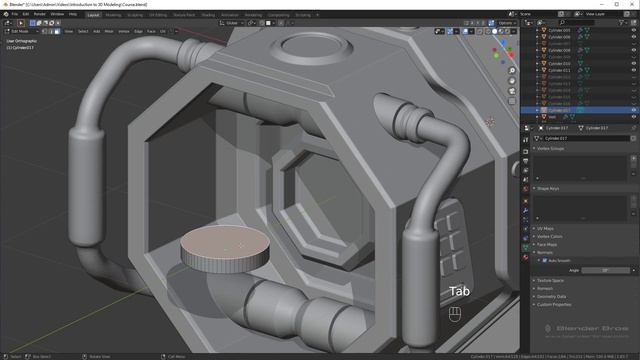
Task: Open the Physics properties tab icon
Action: click(x=526, y=229)
